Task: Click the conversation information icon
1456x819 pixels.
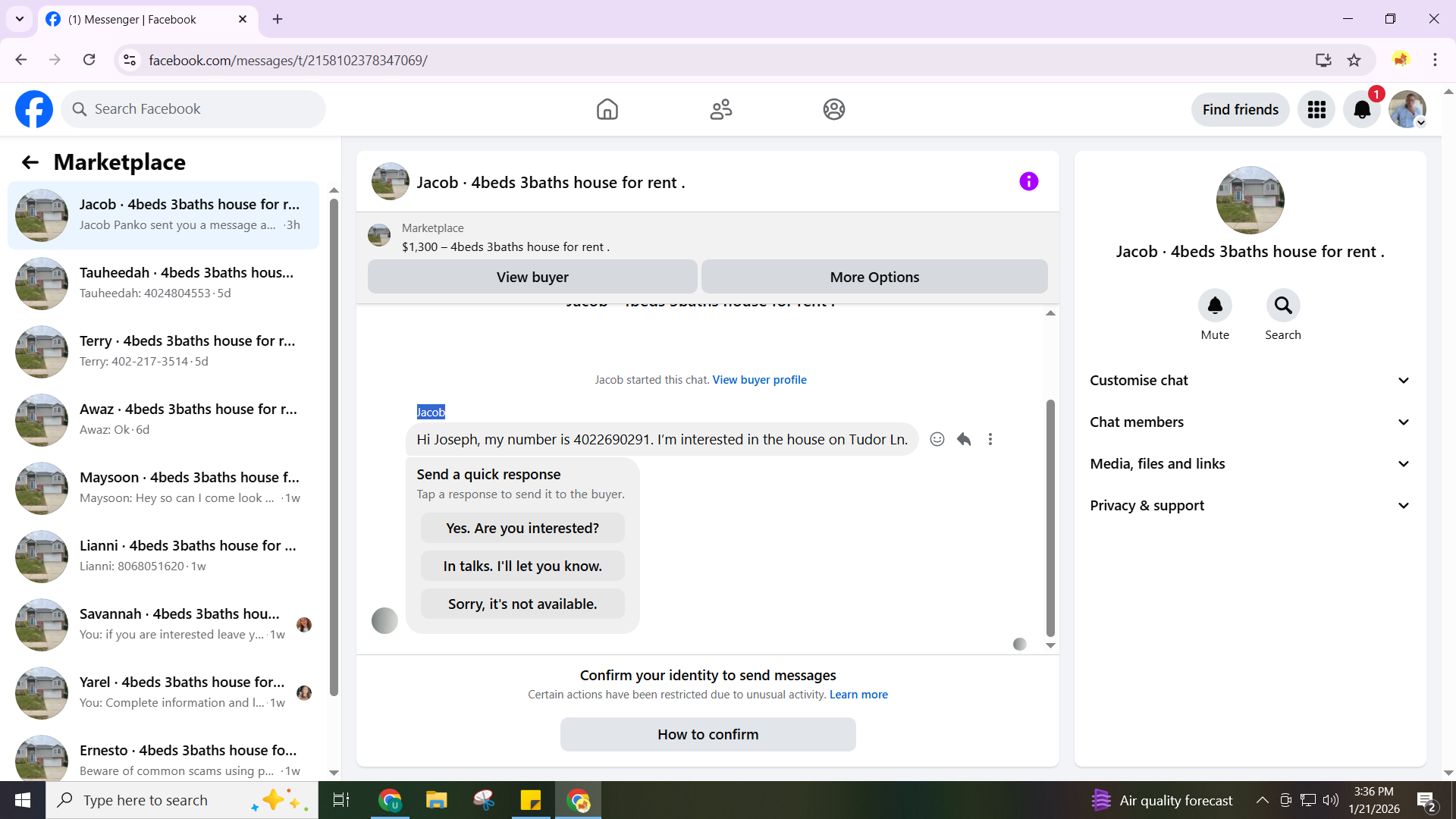Action: coord(1028,181)
